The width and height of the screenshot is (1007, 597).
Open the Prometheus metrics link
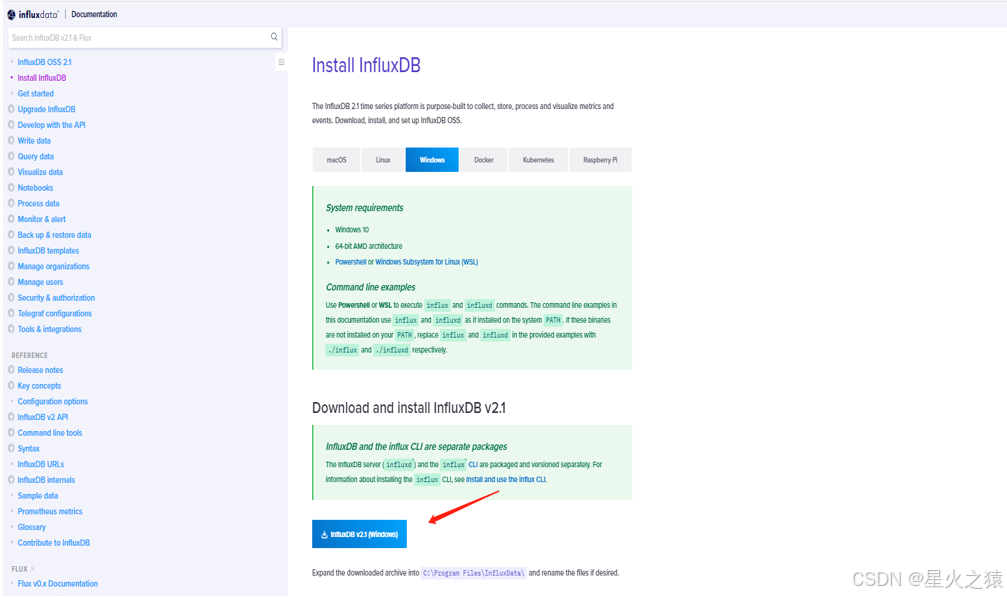pos(50,512)
